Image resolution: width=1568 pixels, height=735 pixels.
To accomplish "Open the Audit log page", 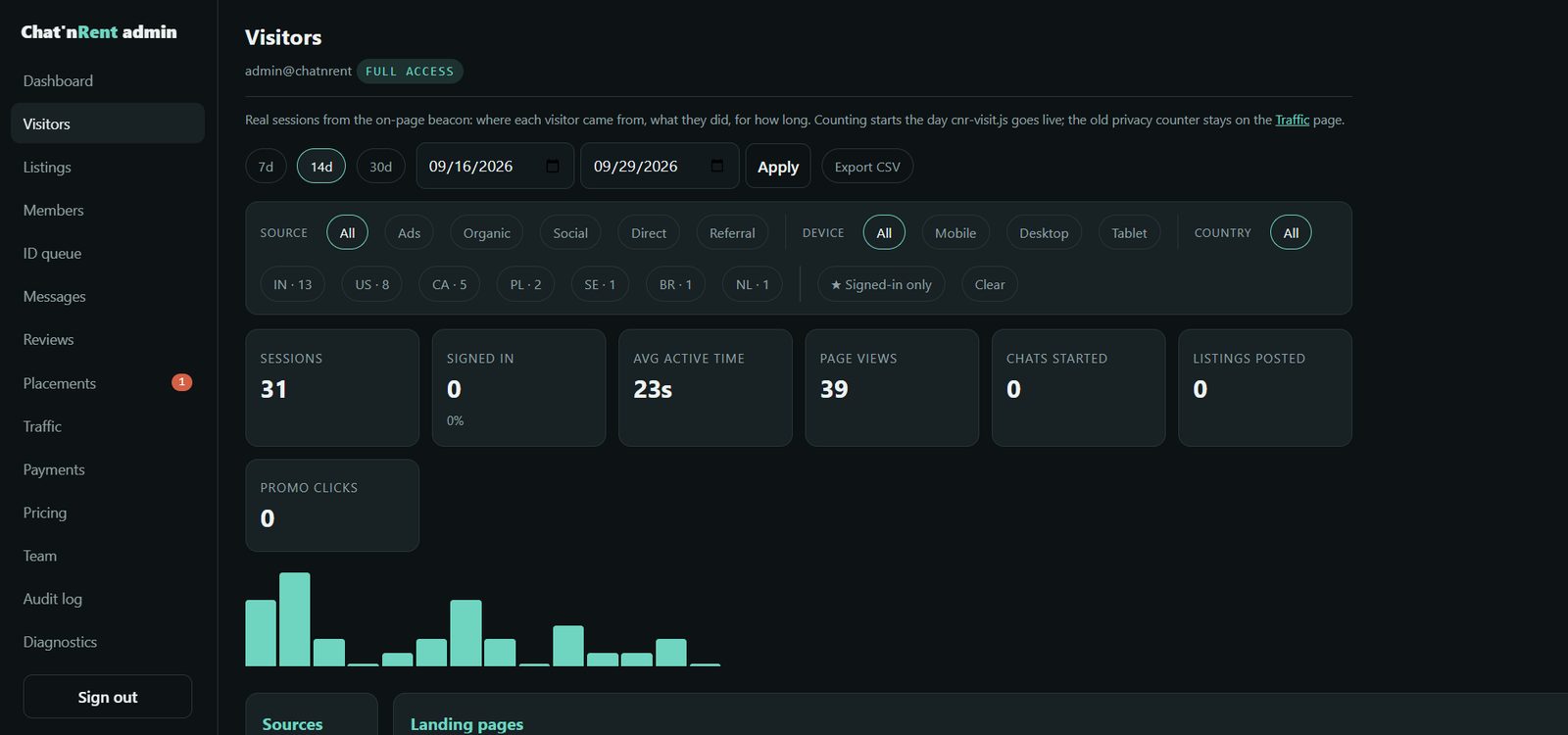I will tap(108, 599).
